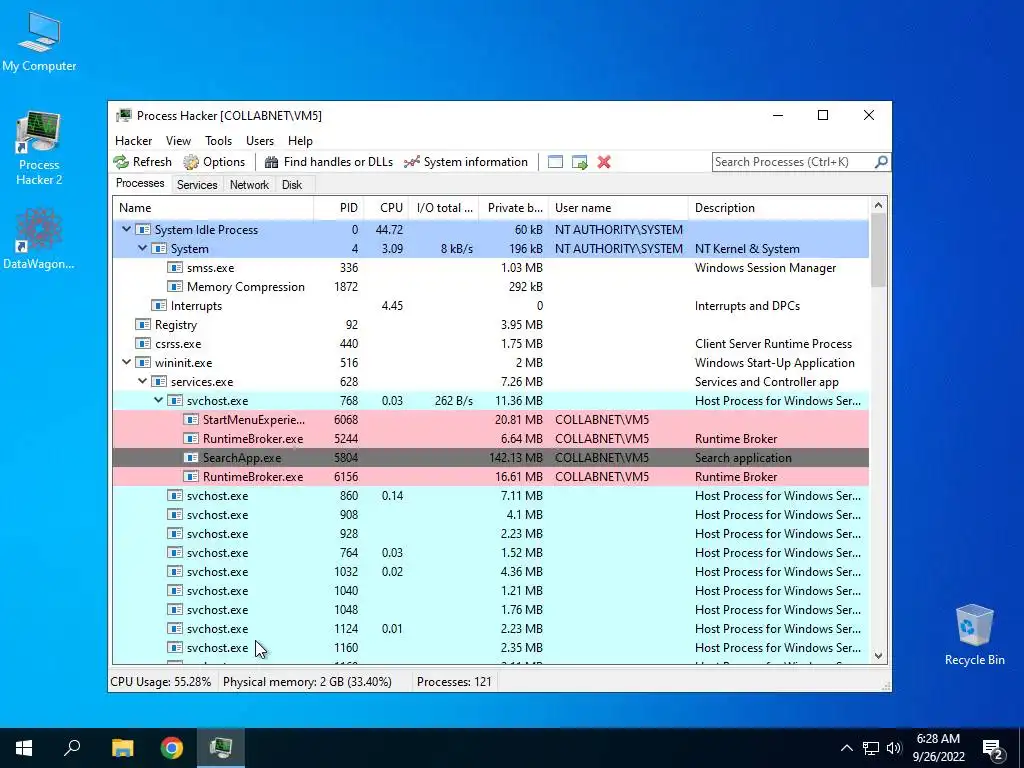This screenshot has height=768, width=1024.
Task: Click svchost.exe PID 860 icon
Action: [x=175, y=495]
